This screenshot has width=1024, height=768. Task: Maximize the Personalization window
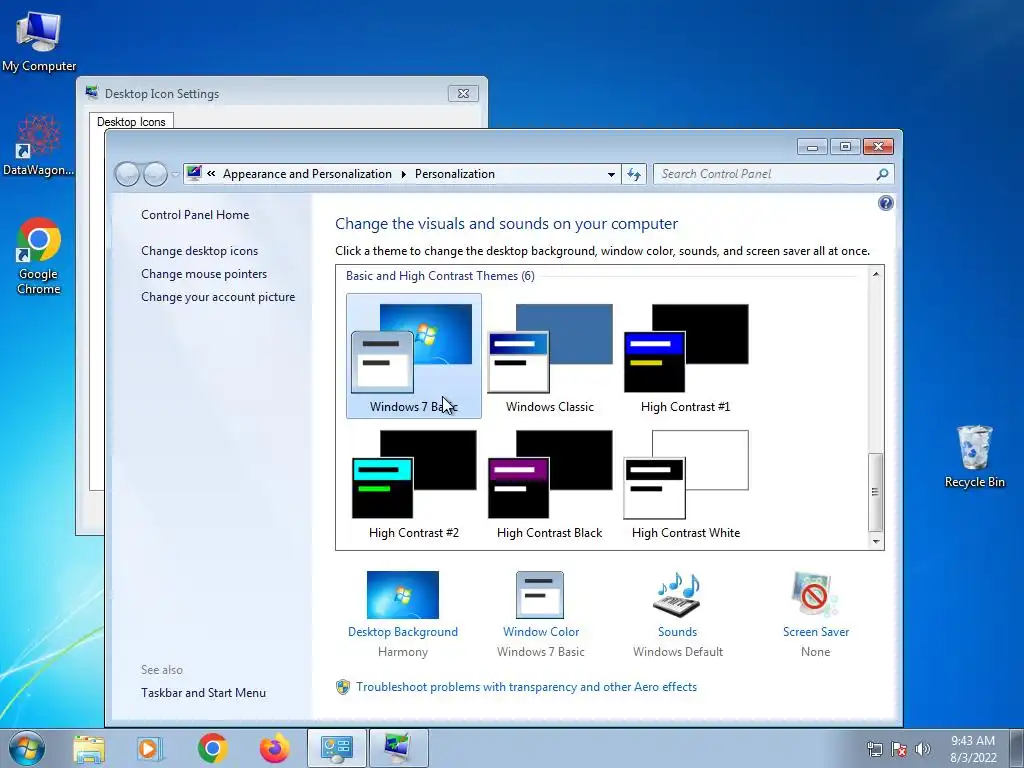tap(845, 146)
